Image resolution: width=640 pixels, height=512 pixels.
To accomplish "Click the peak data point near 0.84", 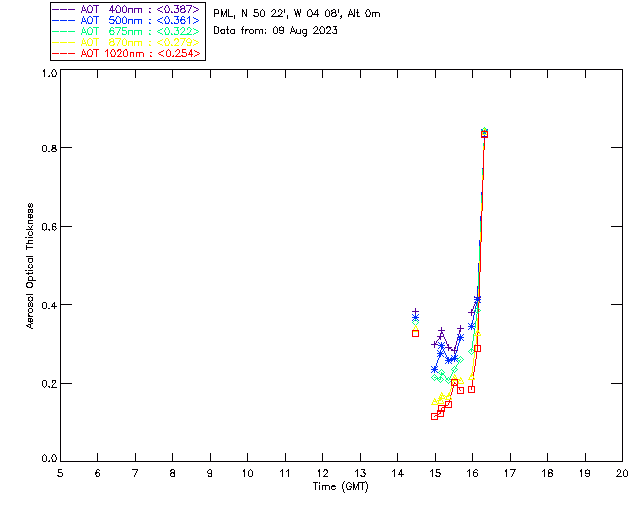I will click(x=484, y=134).
